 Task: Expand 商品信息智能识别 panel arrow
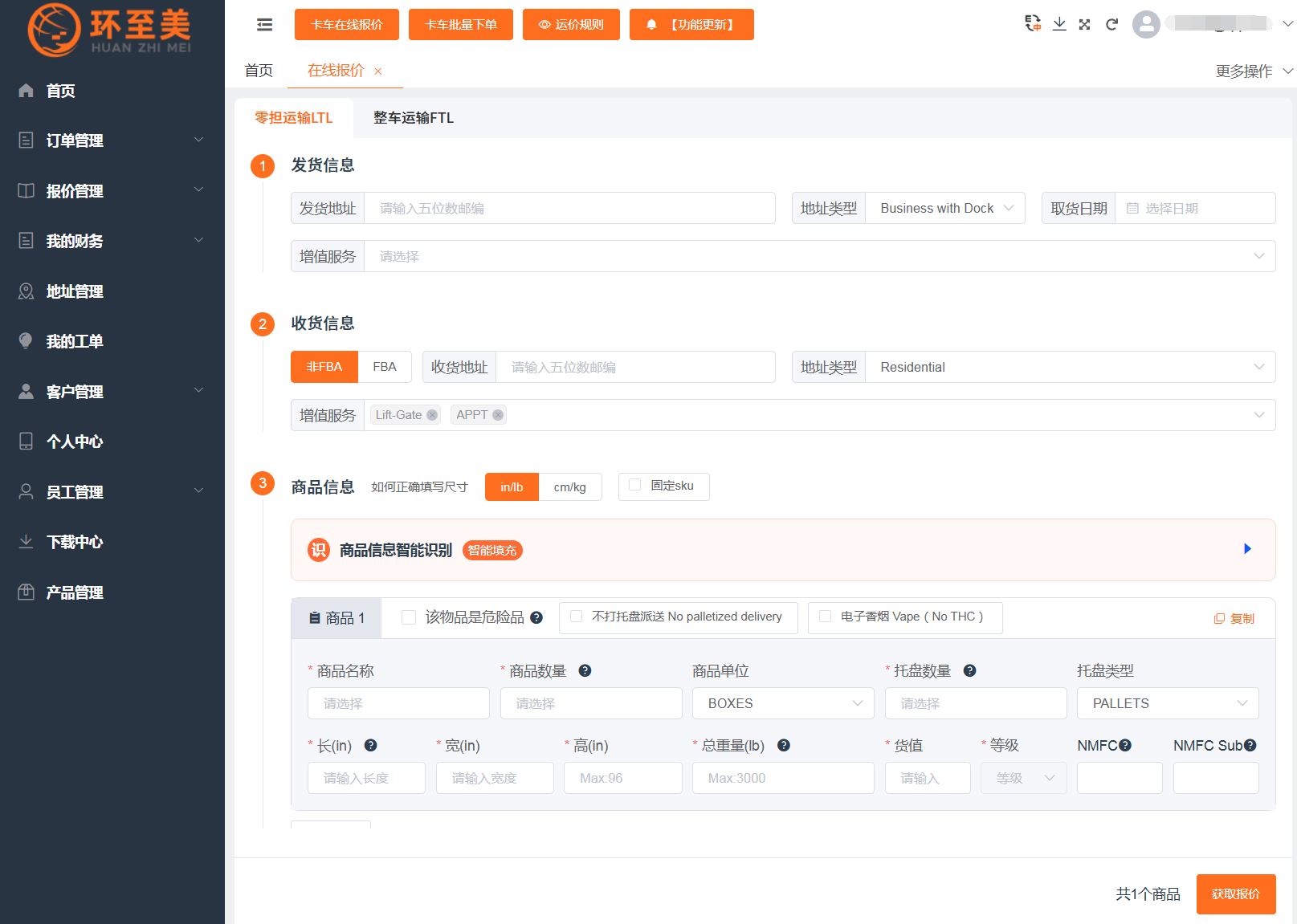[x=1247, y=549]
